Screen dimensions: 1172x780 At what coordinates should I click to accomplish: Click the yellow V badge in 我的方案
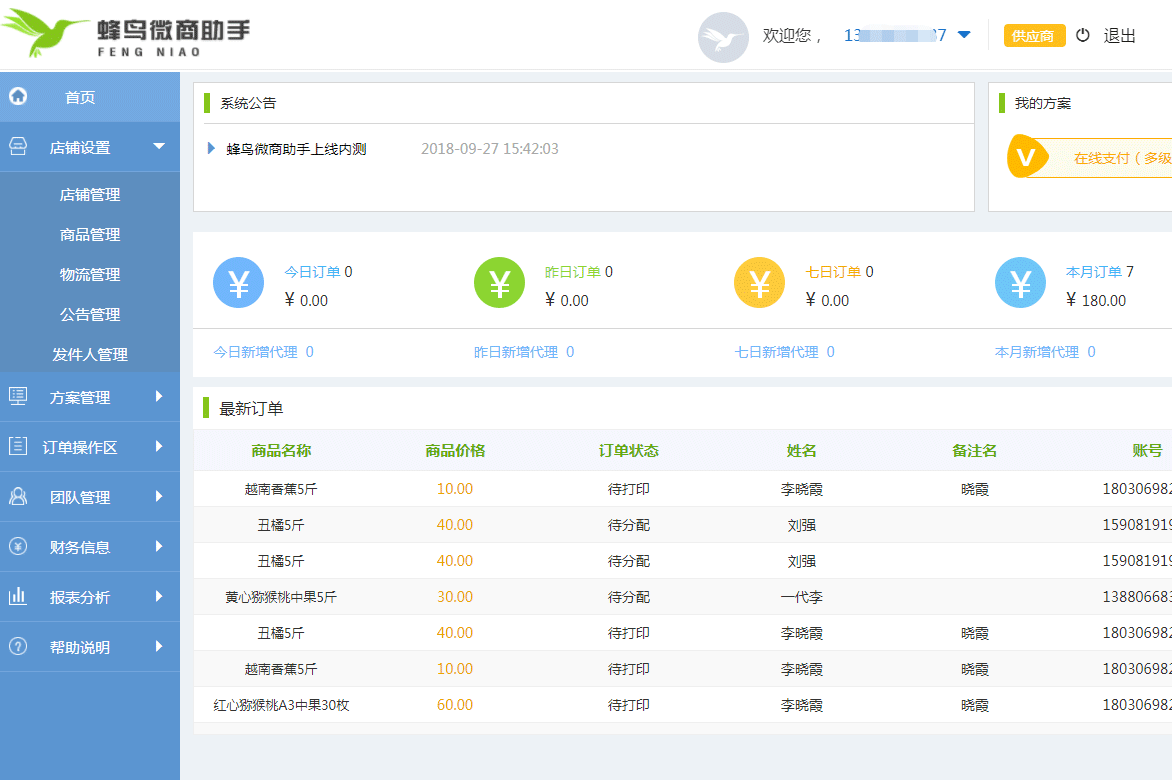click(1027, 157)
